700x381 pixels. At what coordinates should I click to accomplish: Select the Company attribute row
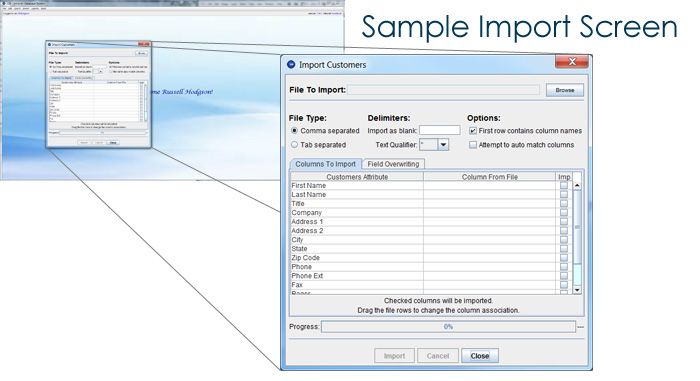(357, 213)
